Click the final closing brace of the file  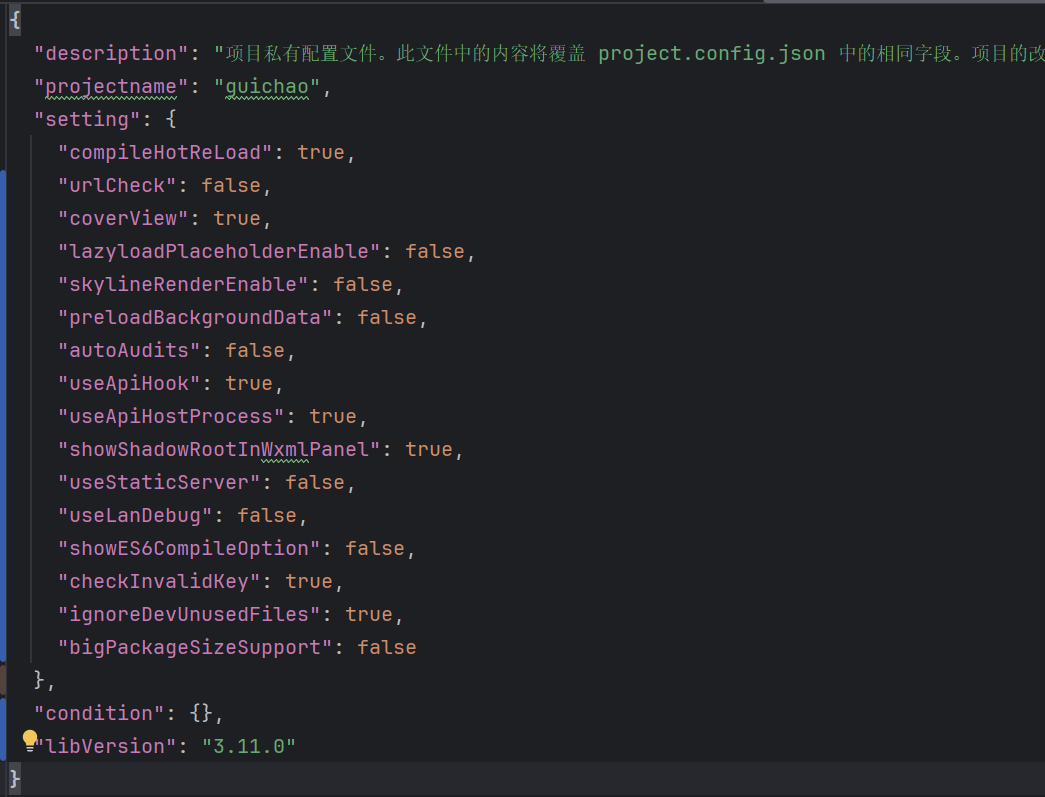15,779
